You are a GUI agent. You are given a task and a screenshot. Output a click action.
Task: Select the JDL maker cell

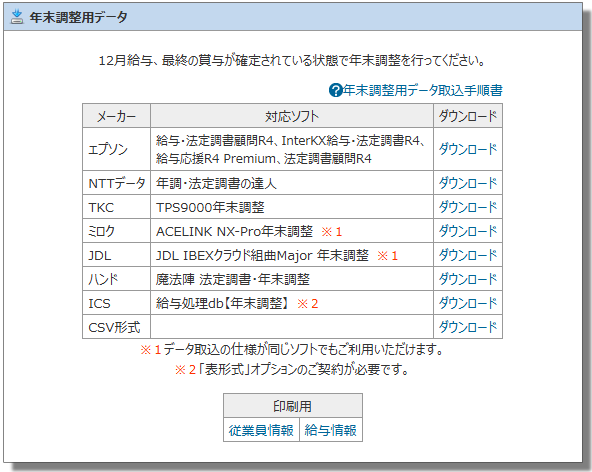(x=116, y=255)
